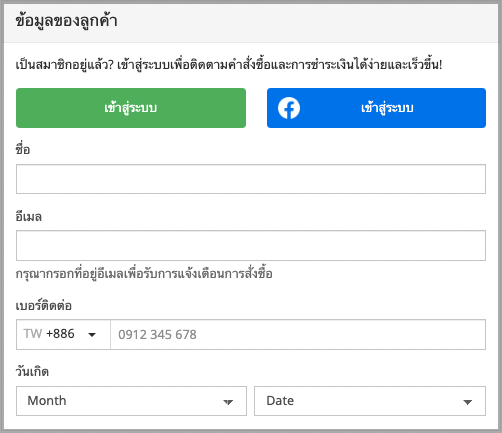502x433 pixels.
Task: Click the ข้อมูลของลูกค้า section header
Action: tap(66, 21)
